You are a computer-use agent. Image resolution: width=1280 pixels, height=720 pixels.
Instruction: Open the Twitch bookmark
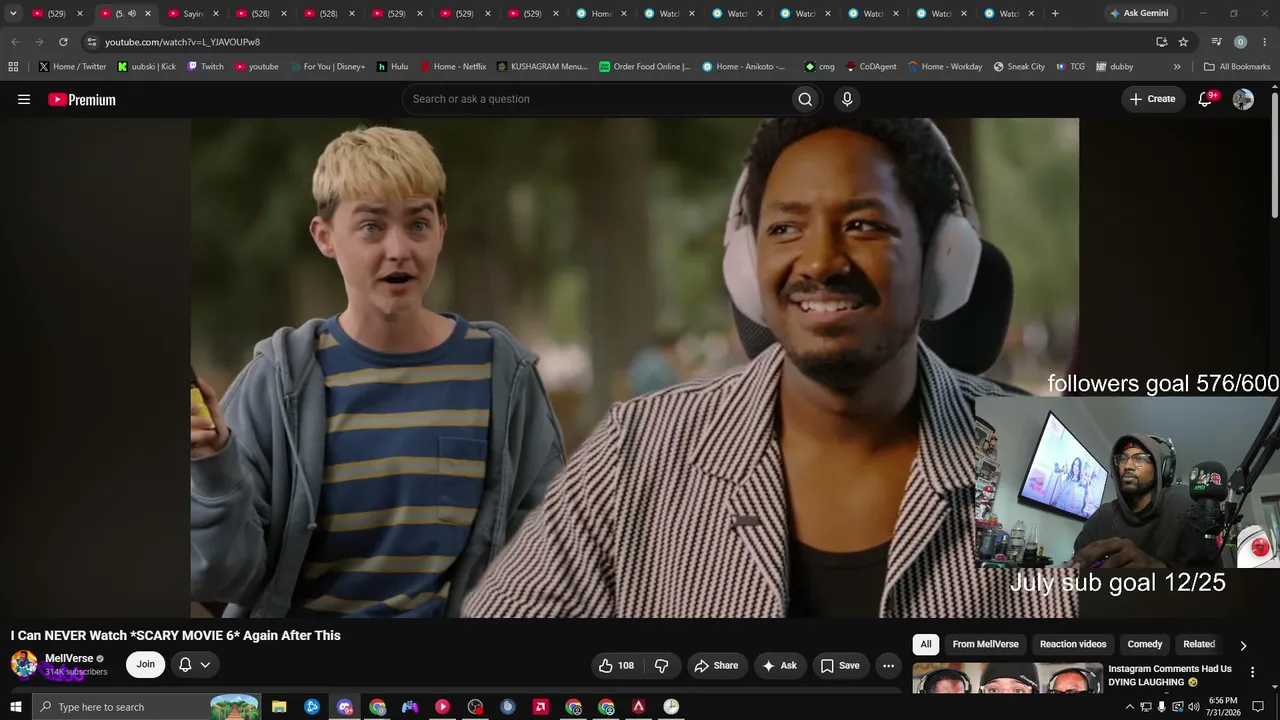[206, 67]
